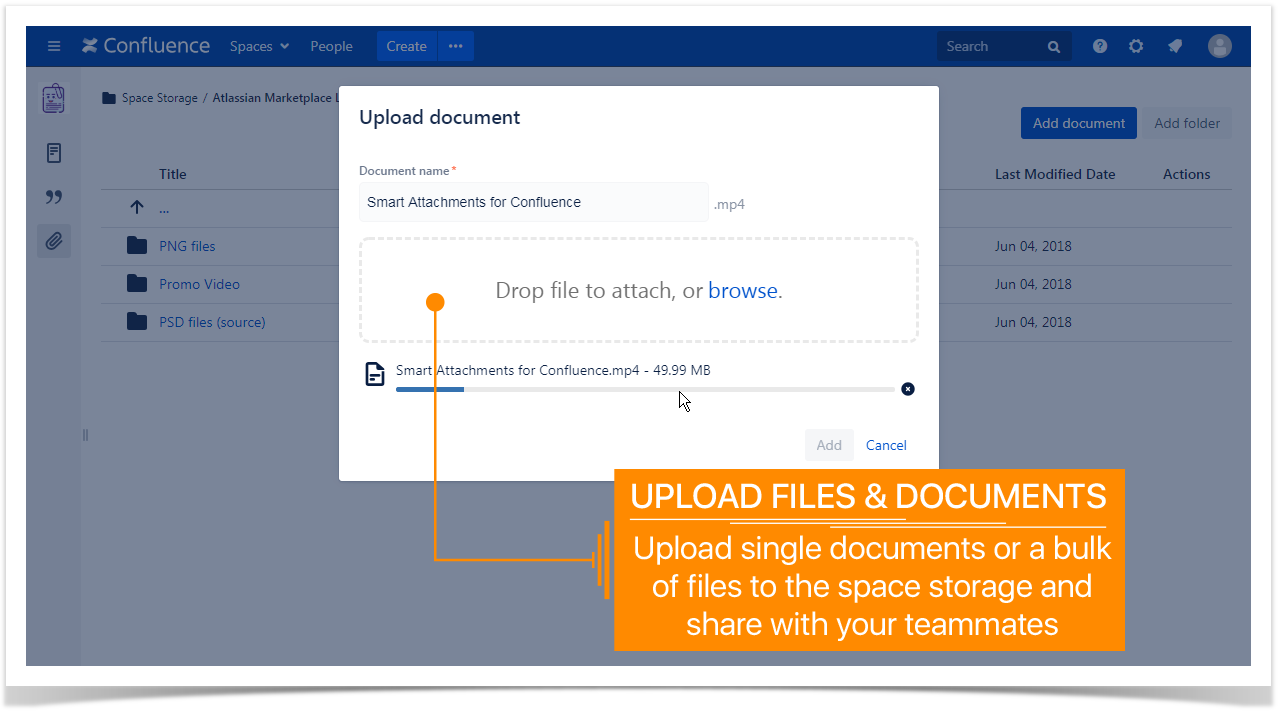Sort by Last Modified Date column
The height and width of the screenshot is (715, 1285).
(1055, 174)
